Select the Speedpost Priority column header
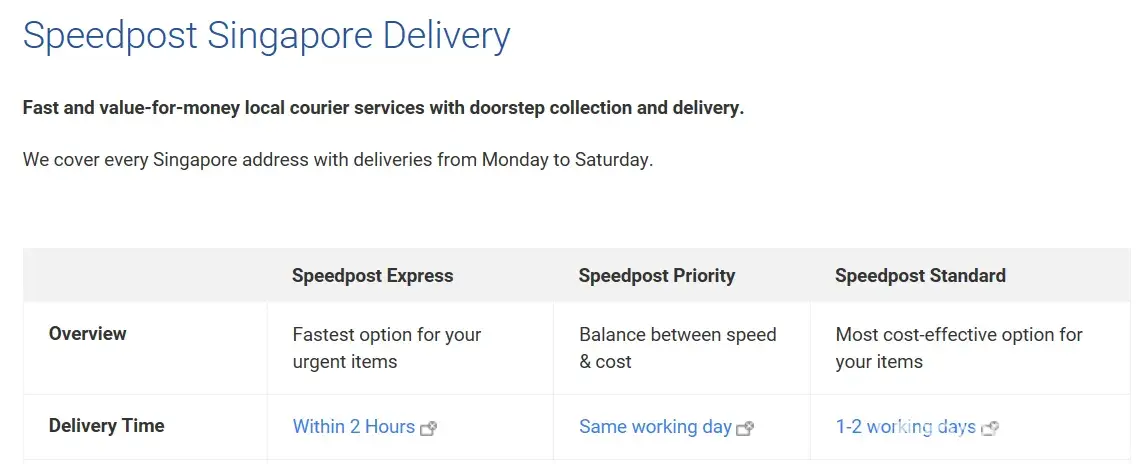 (x=656, y=276)
